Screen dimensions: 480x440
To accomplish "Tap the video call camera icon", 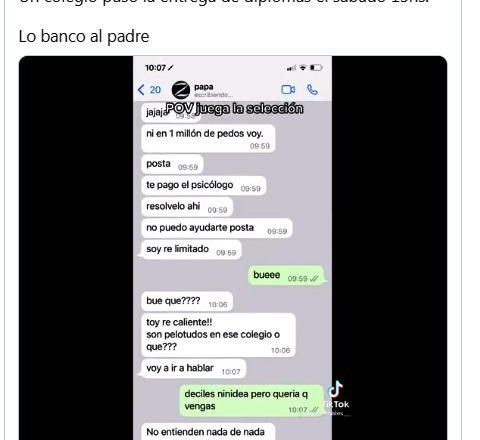I will tap(288, 90).
